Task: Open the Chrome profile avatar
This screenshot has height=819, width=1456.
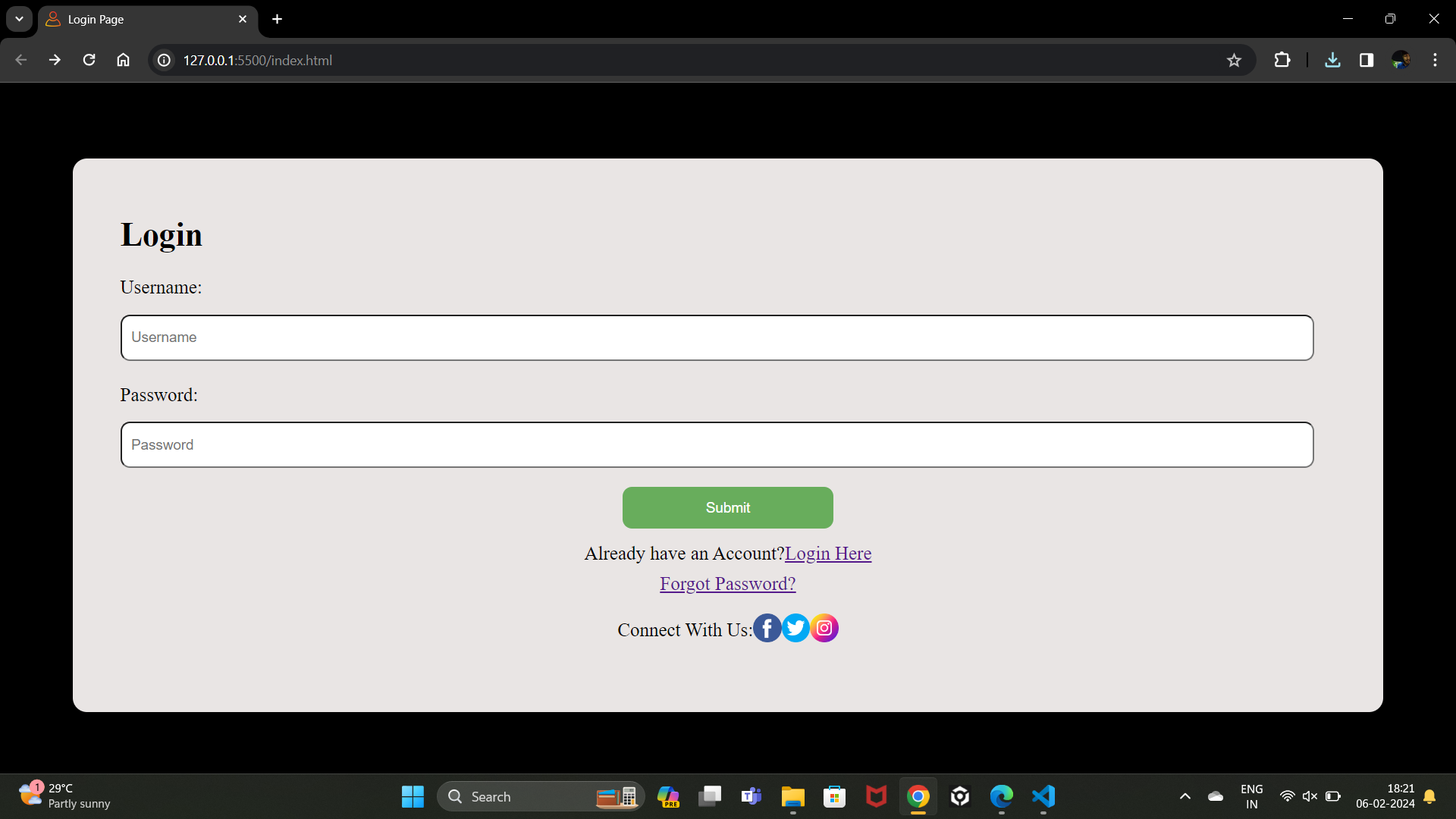Action: pyautogui.click(x=1401, y=60)
